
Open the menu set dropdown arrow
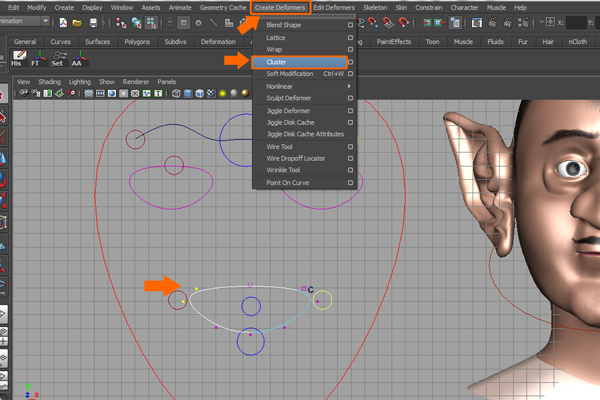(45, 21)
